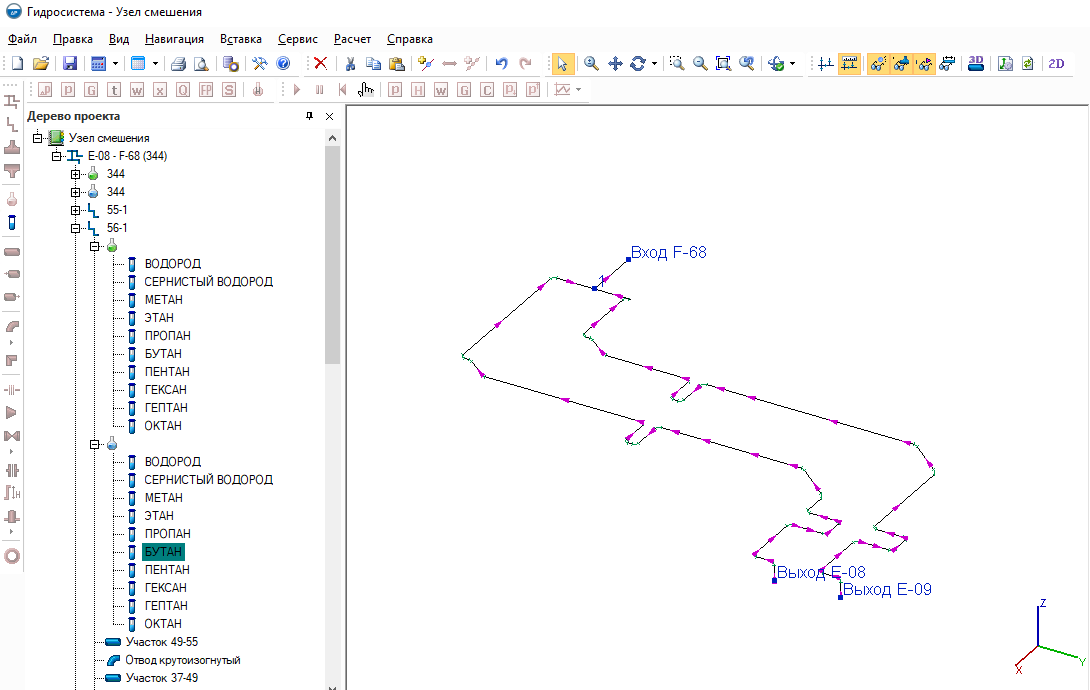Open the Расчет menu

click(x=352, y=39)
